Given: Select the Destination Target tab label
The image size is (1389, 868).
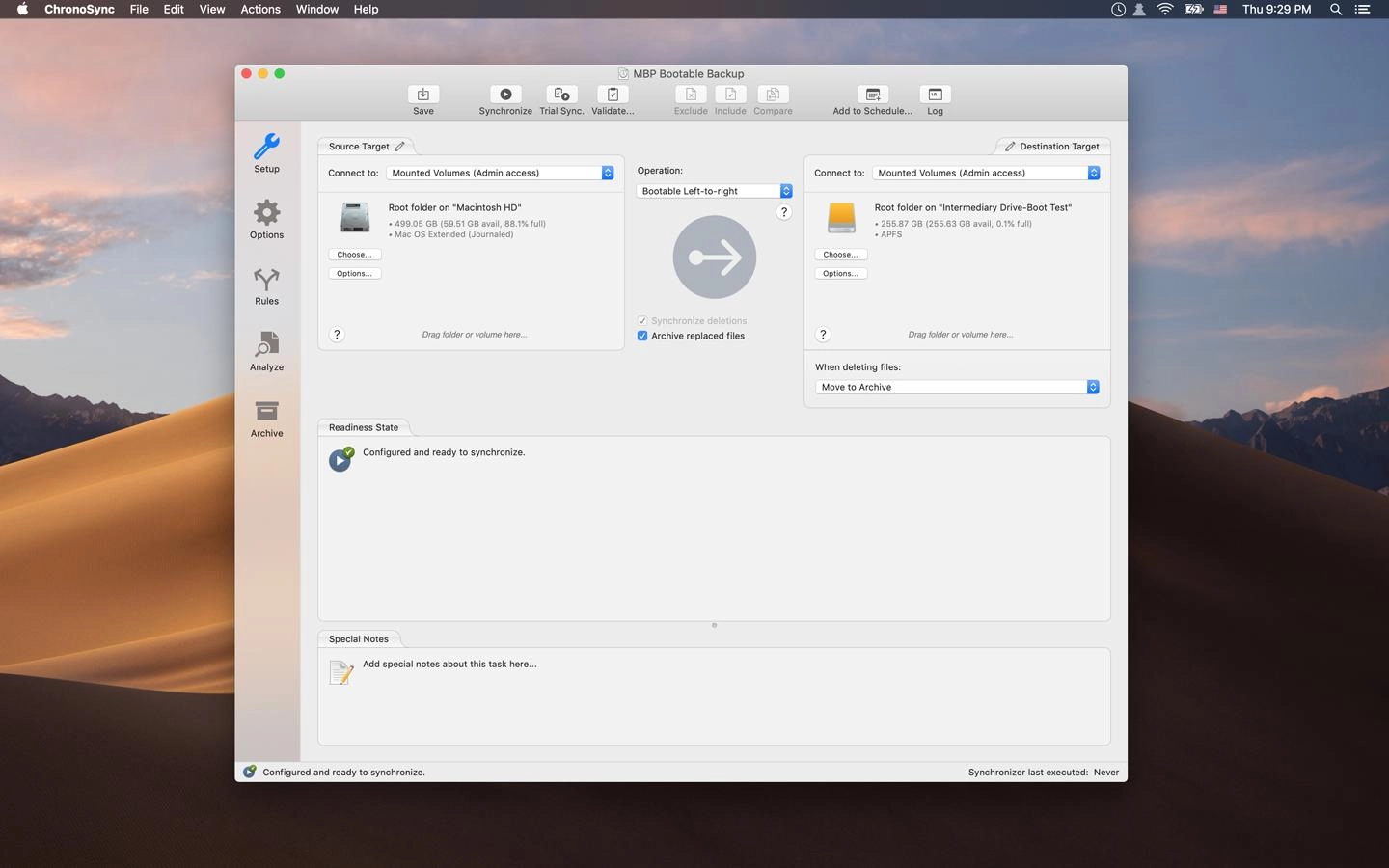Looking at the screenshot, I should point(1059,147).
